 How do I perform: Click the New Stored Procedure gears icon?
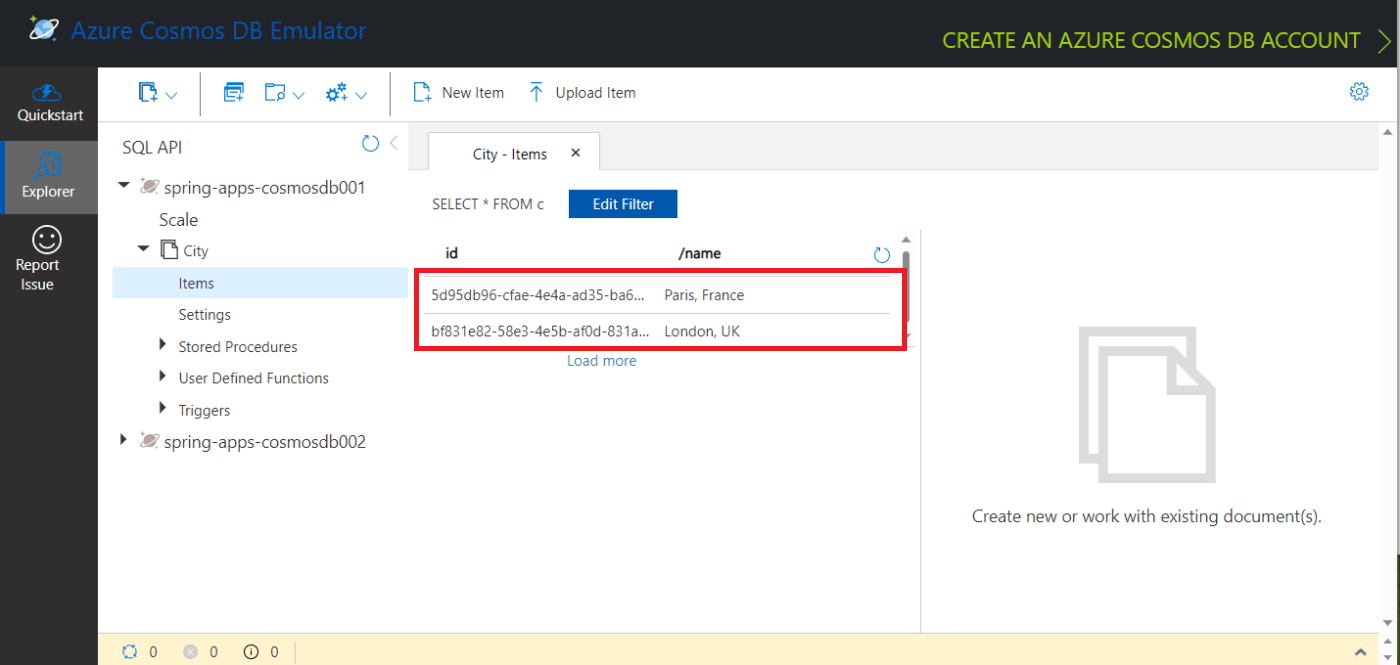336,93
